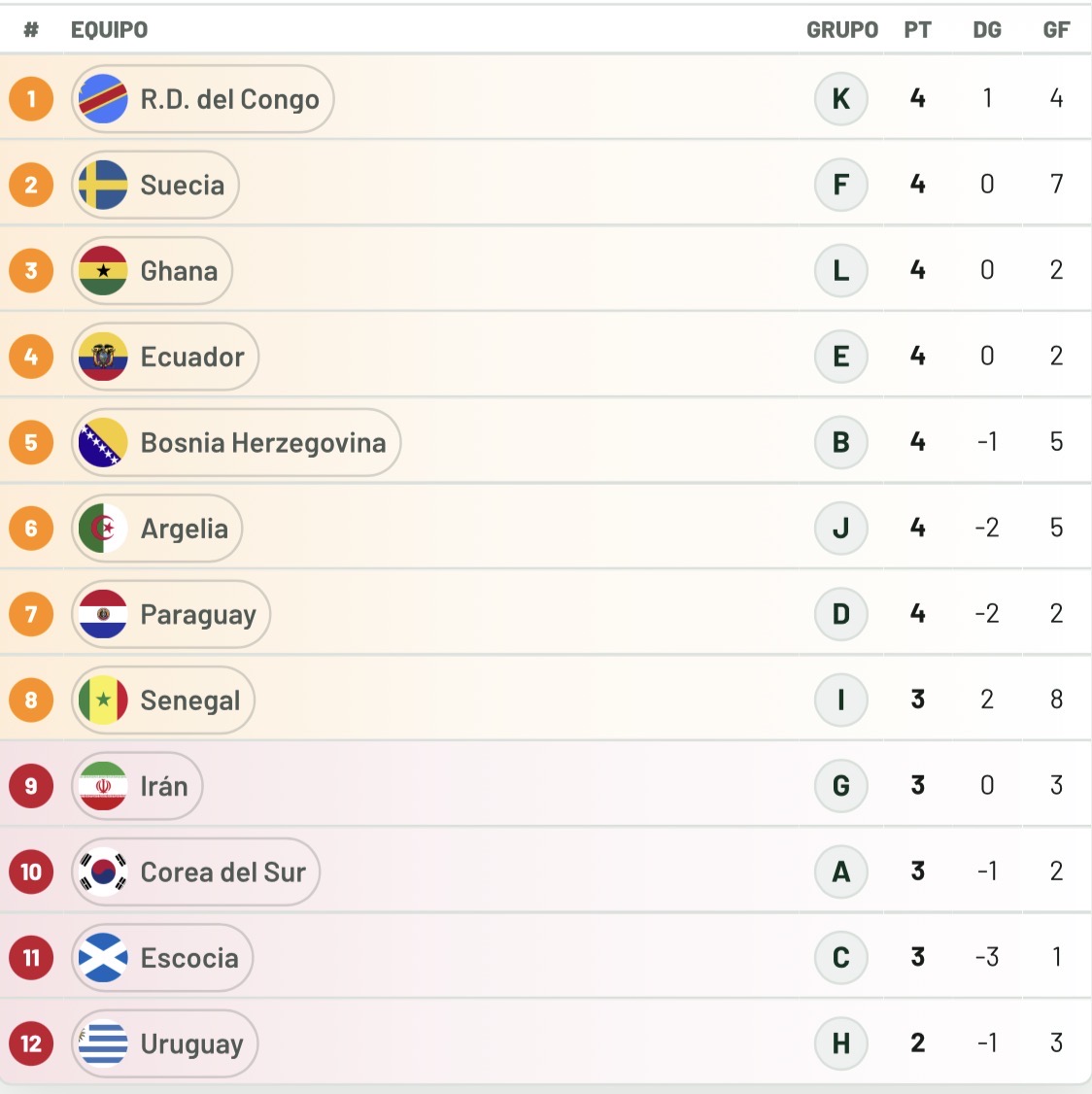Open the Paraguay team link
This screenshot has height=1094, width=1092.
click(x=171, y=614)
